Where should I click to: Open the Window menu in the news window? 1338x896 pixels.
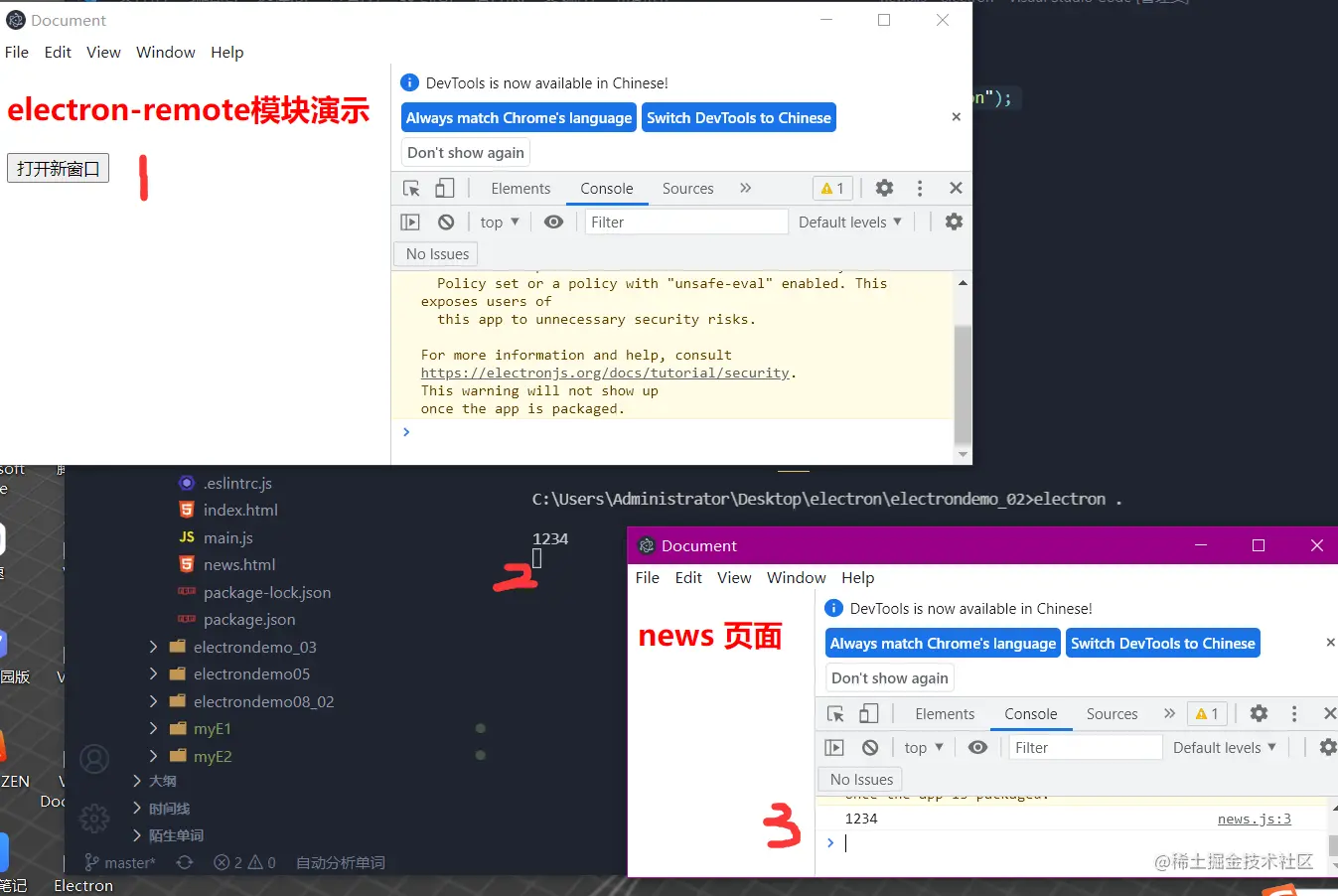[796, 577]
